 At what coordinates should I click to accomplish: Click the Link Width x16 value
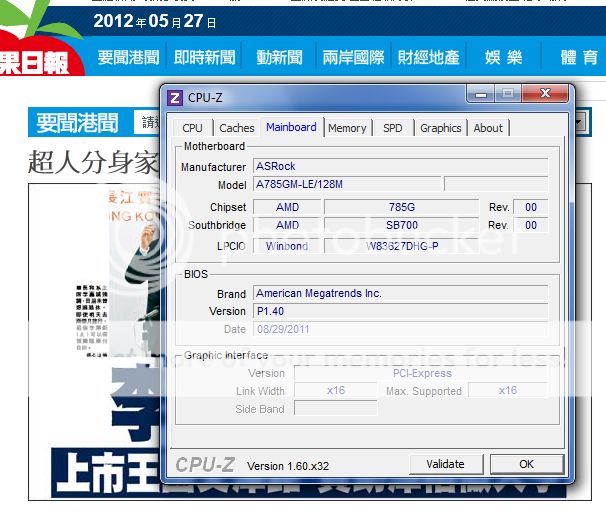(335, 390)
